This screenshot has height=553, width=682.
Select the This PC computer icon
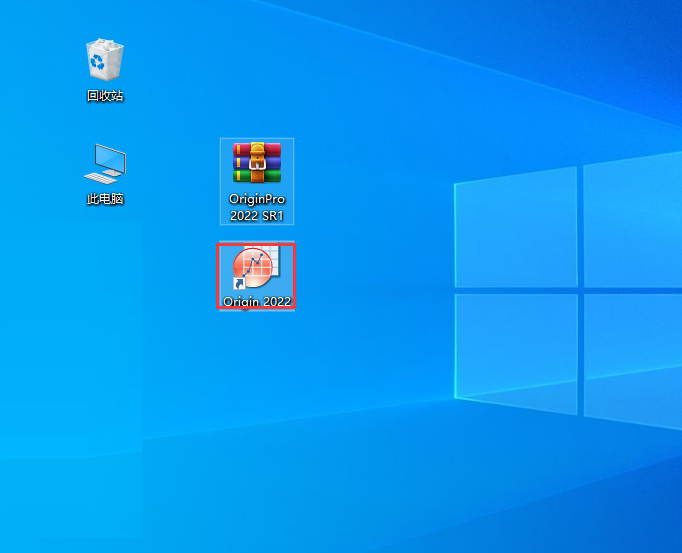(105, 163)
